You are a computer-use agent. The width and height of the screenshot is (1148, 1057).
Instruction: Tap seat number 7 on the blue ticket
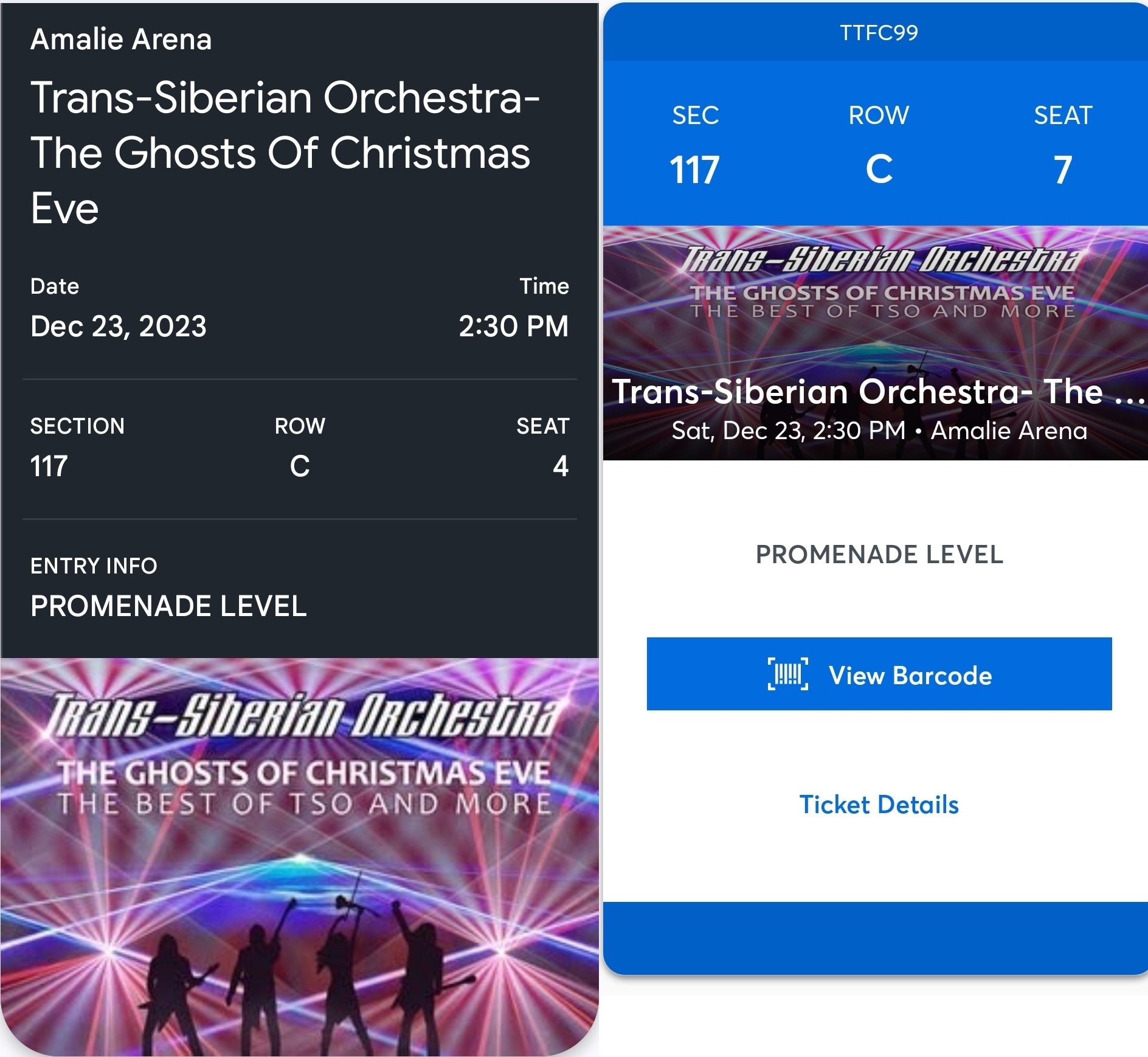point(1062,170)
